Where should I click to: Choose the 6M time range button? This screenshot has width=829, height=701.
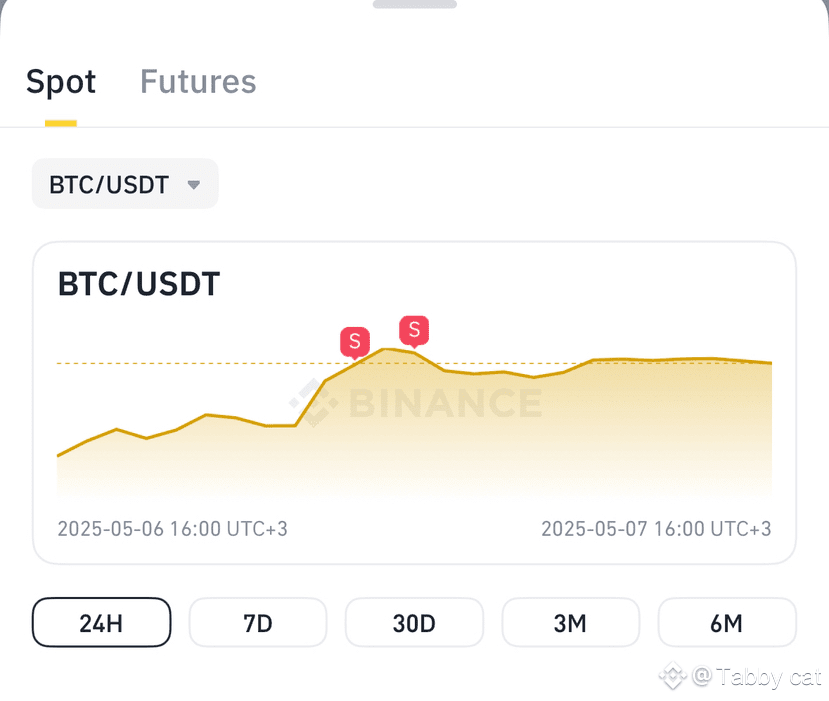(727, 623)
